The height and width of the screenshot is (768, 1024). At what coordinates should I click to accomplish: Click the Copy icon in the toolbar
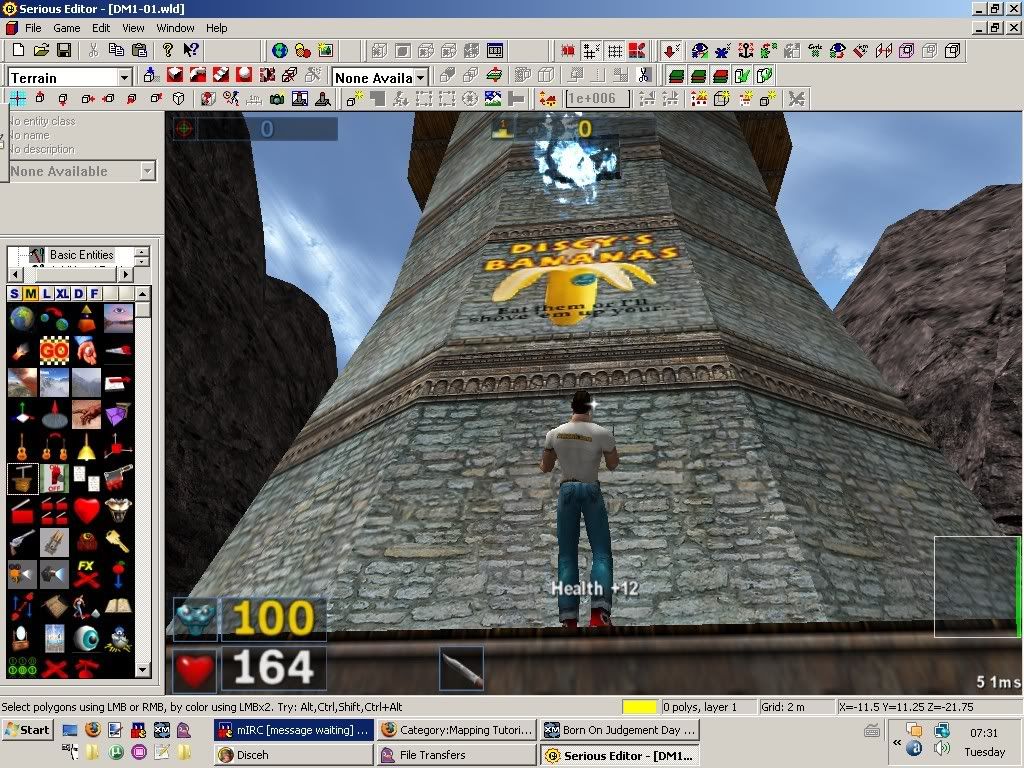(116, 50)
